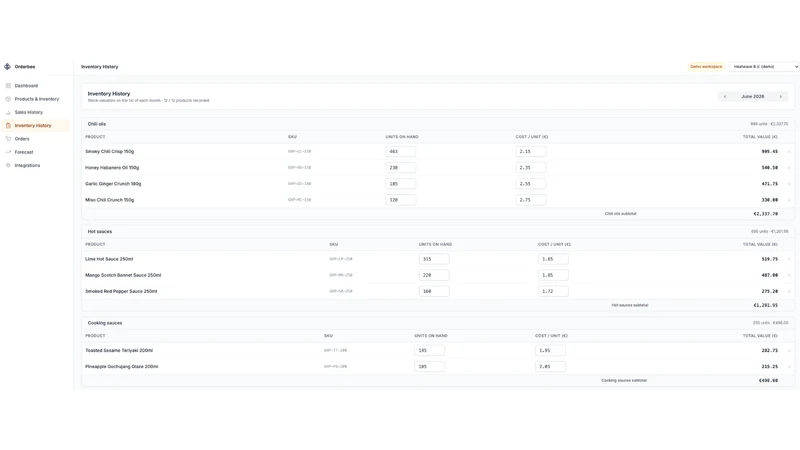Click the Forecast trend line icon
The image size is (800, 450).
point(8,152)
